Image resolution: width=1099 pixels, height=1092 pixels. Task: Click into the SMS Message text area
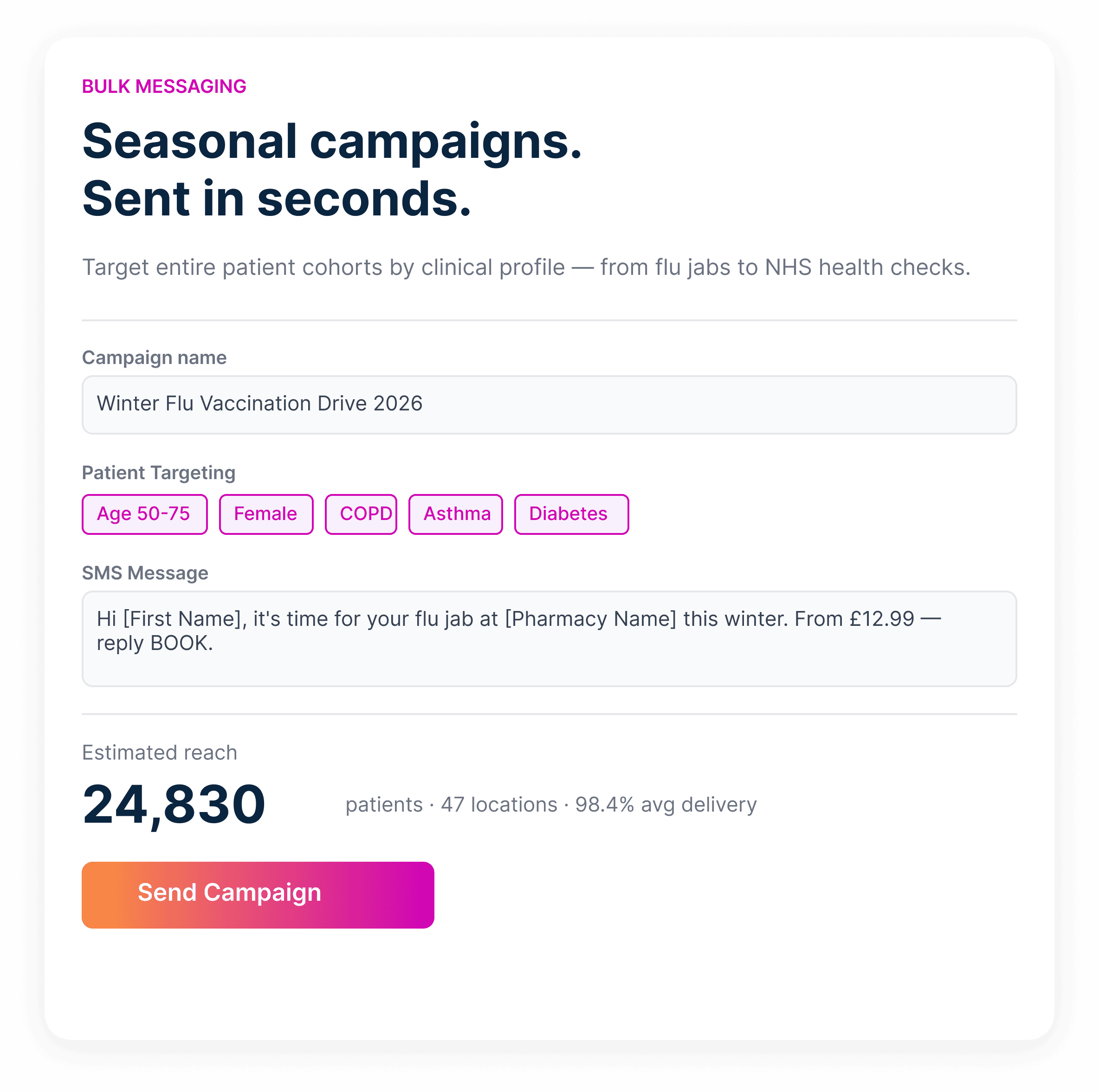point(549,638)
